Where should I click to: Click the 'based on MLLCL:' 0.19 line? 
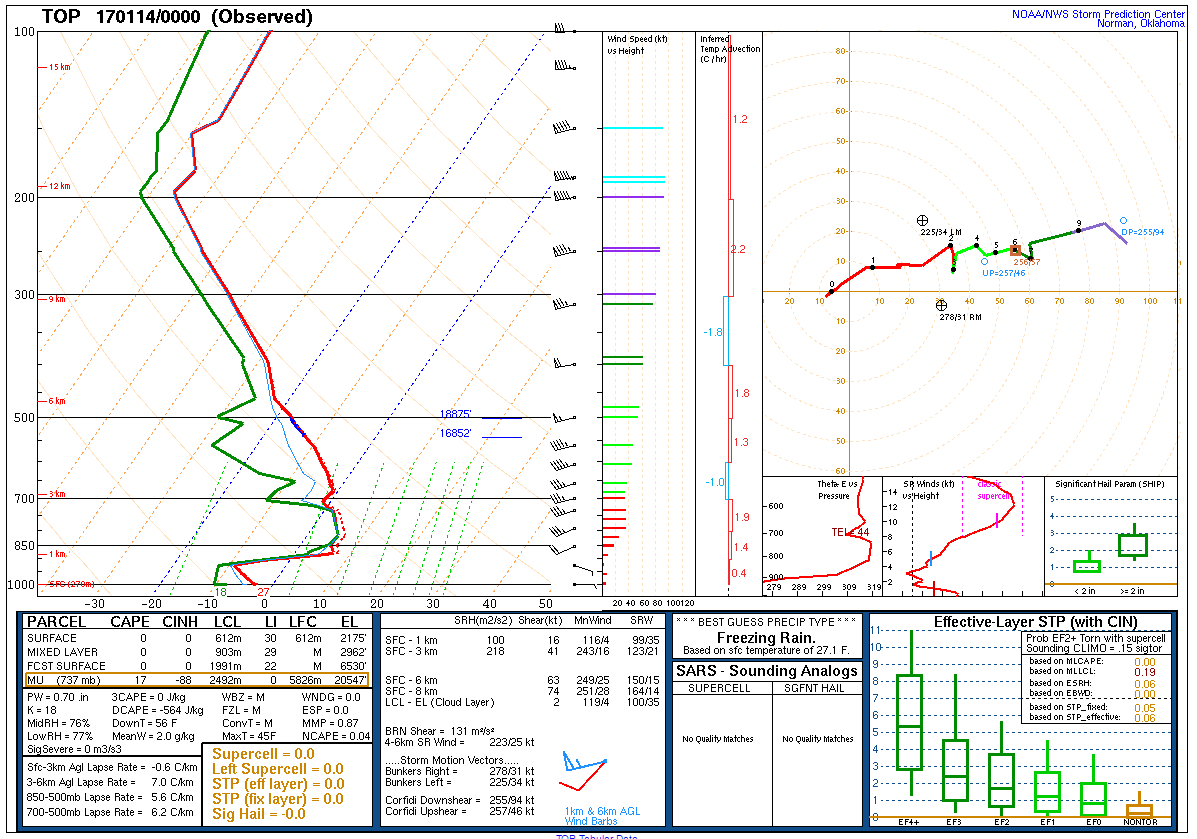coord(1092,673)
